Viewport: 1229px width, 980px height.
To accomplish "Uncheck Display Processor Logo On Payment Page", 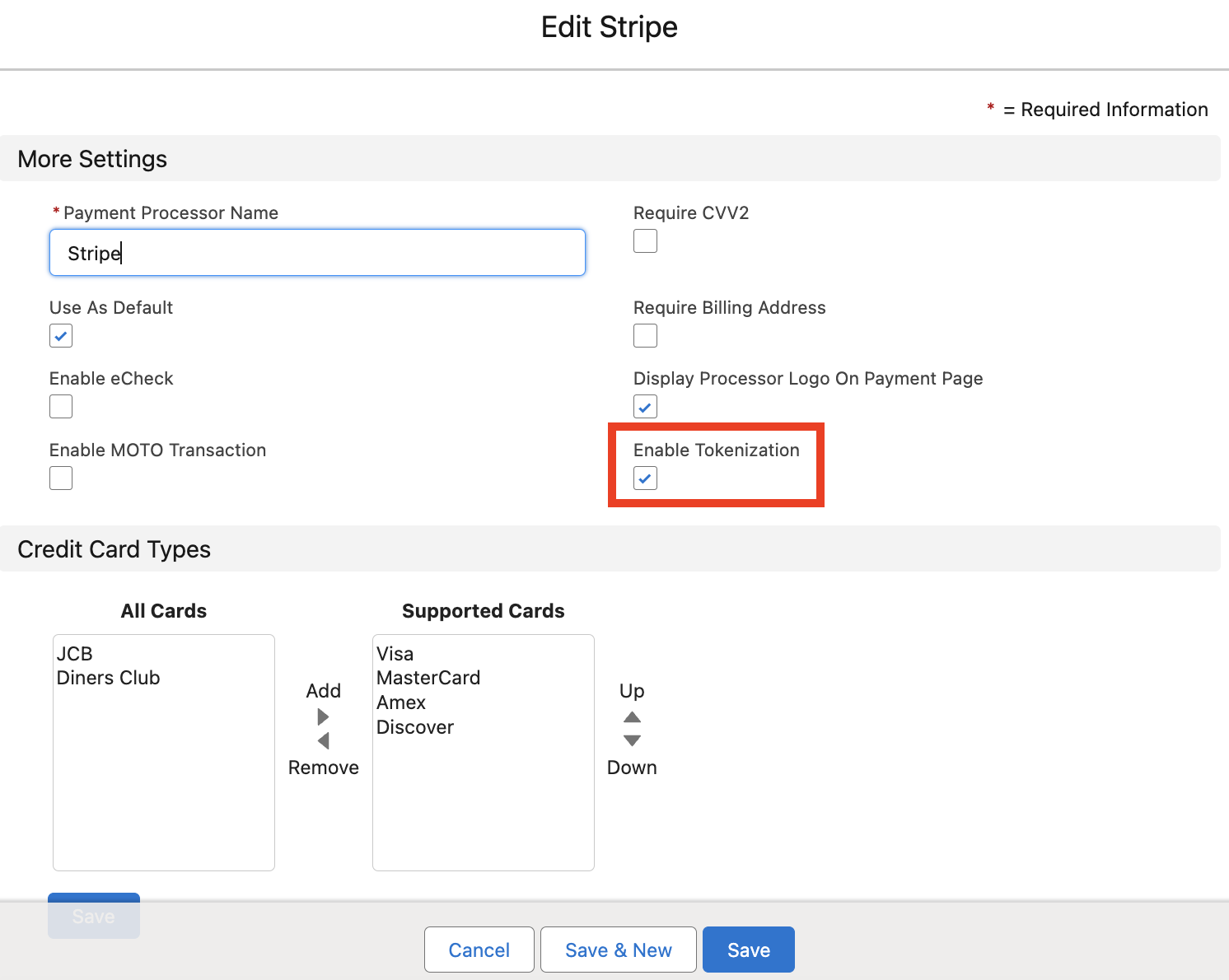I will coord(645,407).
